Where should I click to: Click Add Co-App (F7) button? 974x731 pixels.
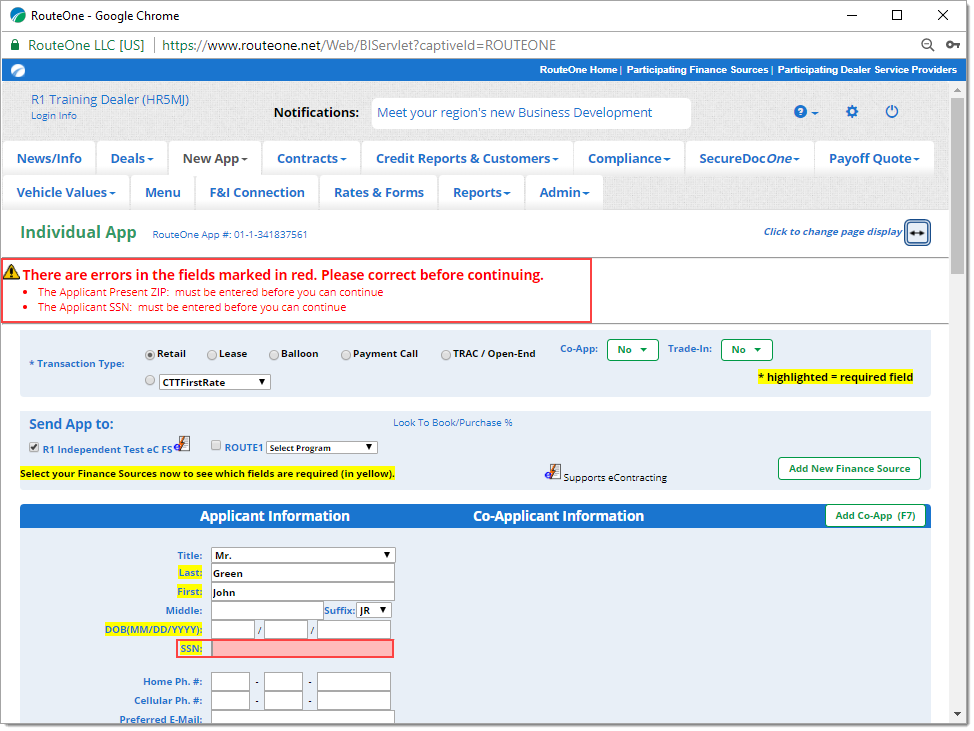click(x=875, y=515)
